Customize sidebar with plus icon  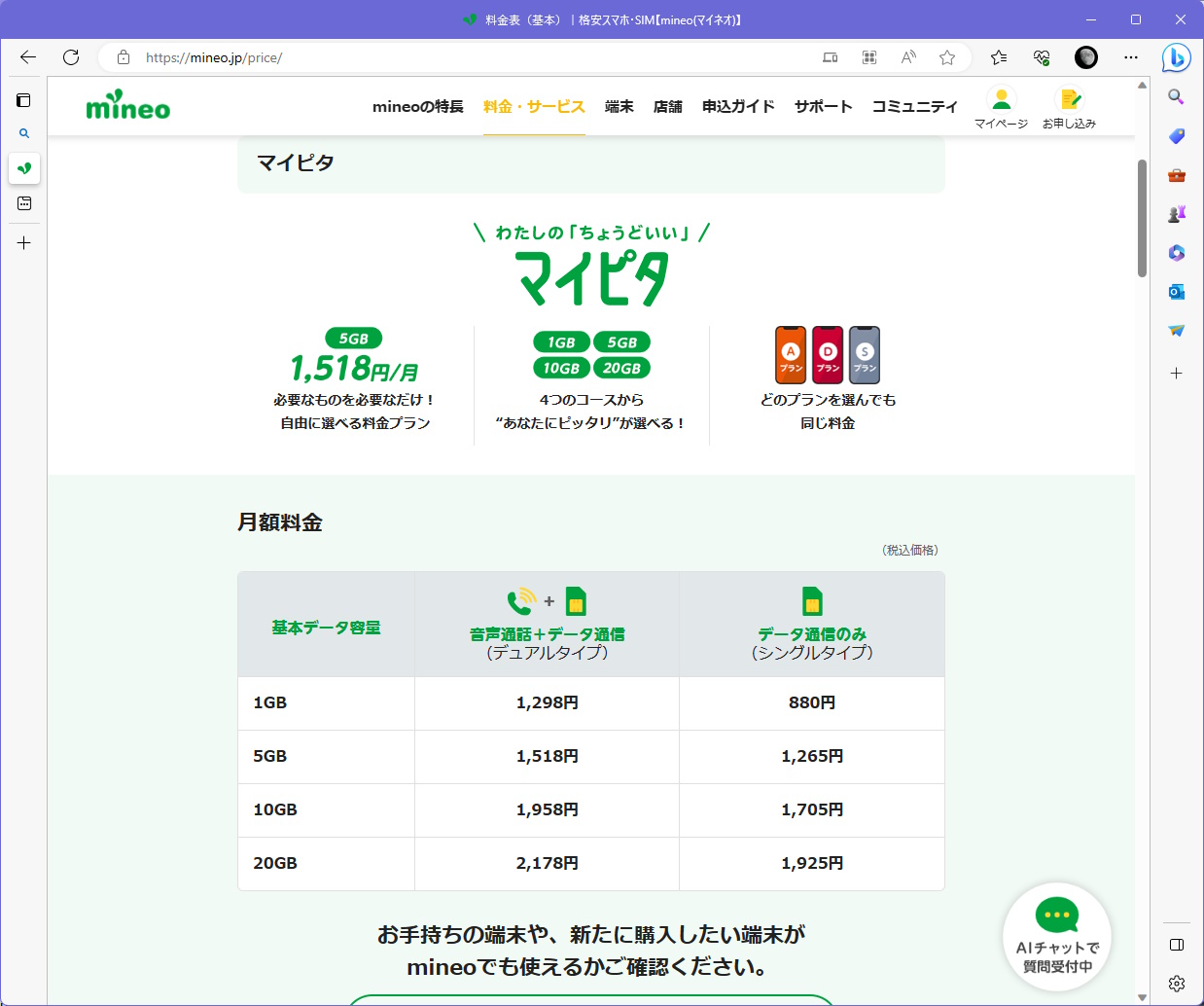point(1177,373)
